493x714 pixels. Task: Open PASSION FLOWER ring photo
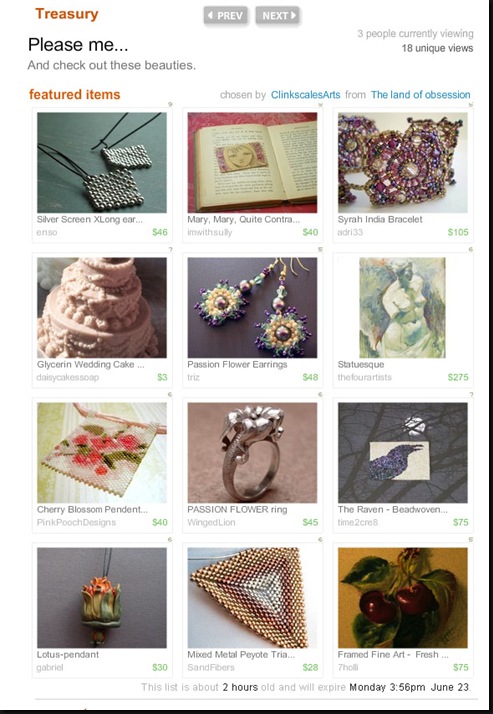[252, 453]
